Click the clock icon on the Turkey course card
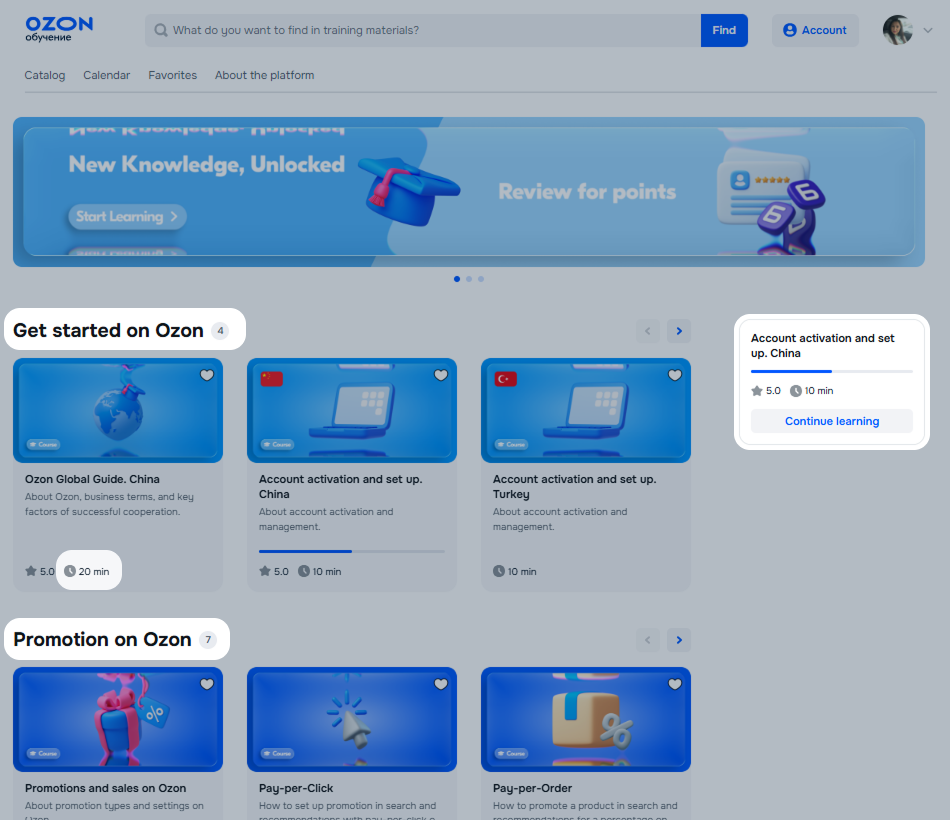This screenshot has width=950, height=820. coord(499,571)
